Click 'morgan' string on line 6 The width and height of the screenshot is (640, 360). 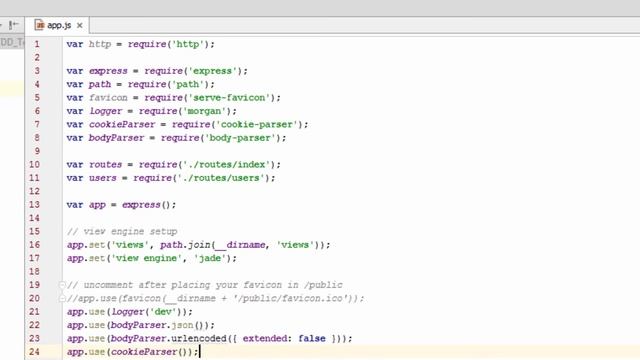tap(204, 111)
